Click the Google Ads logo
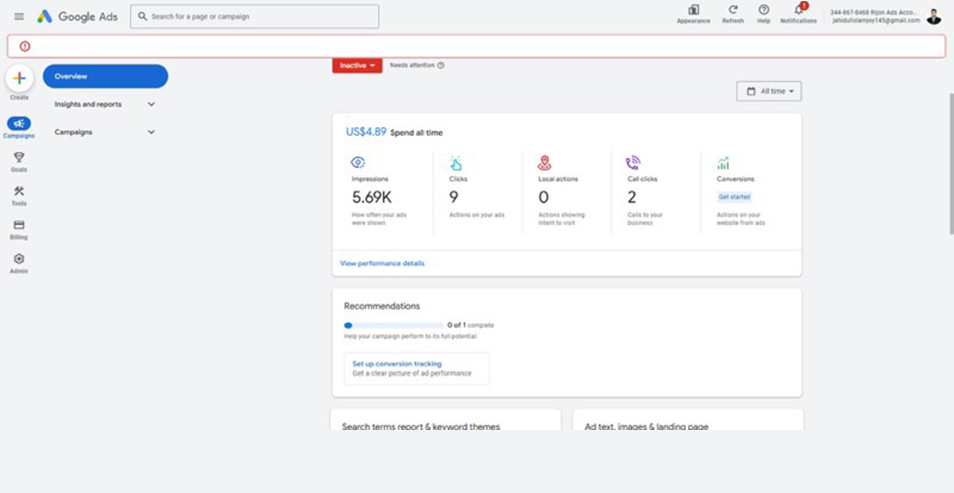The image size is (954, 493). click(x=77, y=16)
